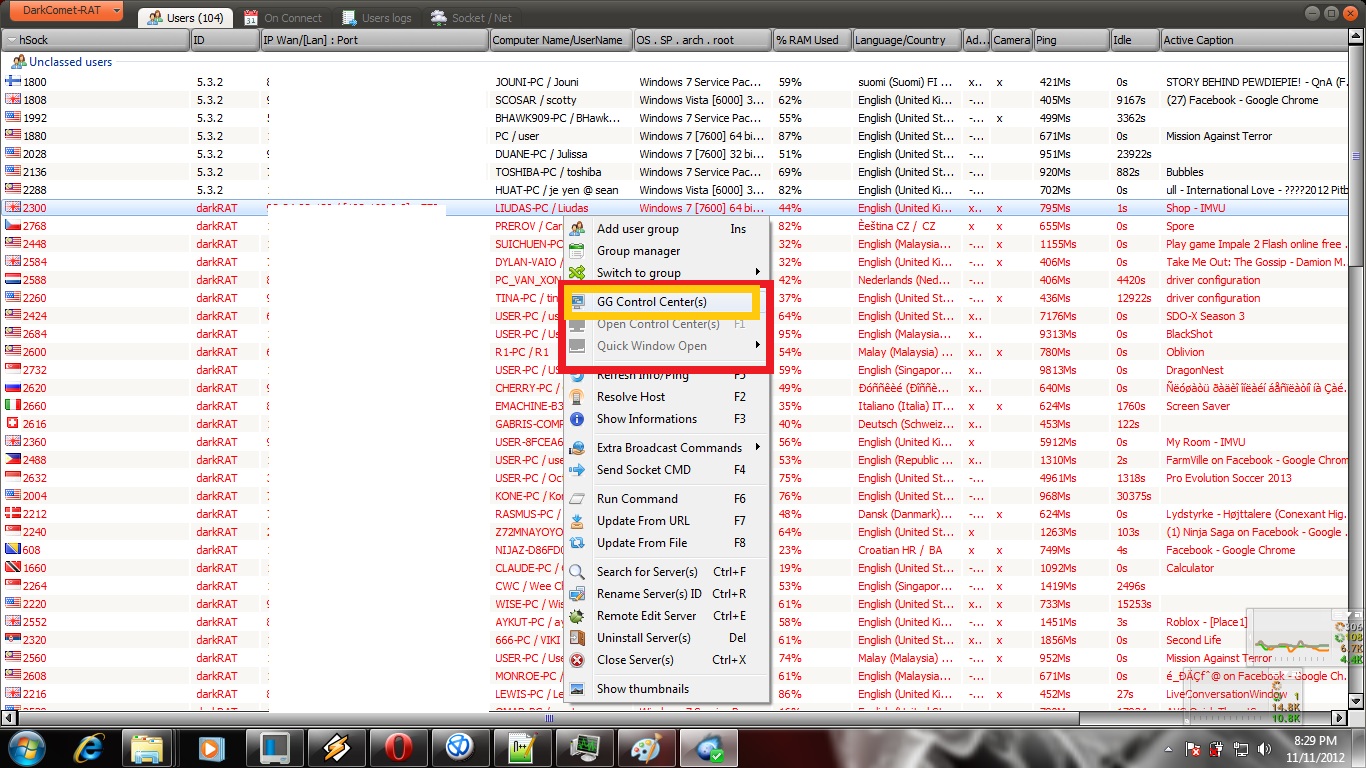Select the HUAT-PC / je yen @ sean entry
The width and height of the screenshot is (1366, 768).
(x=556, y=190)
